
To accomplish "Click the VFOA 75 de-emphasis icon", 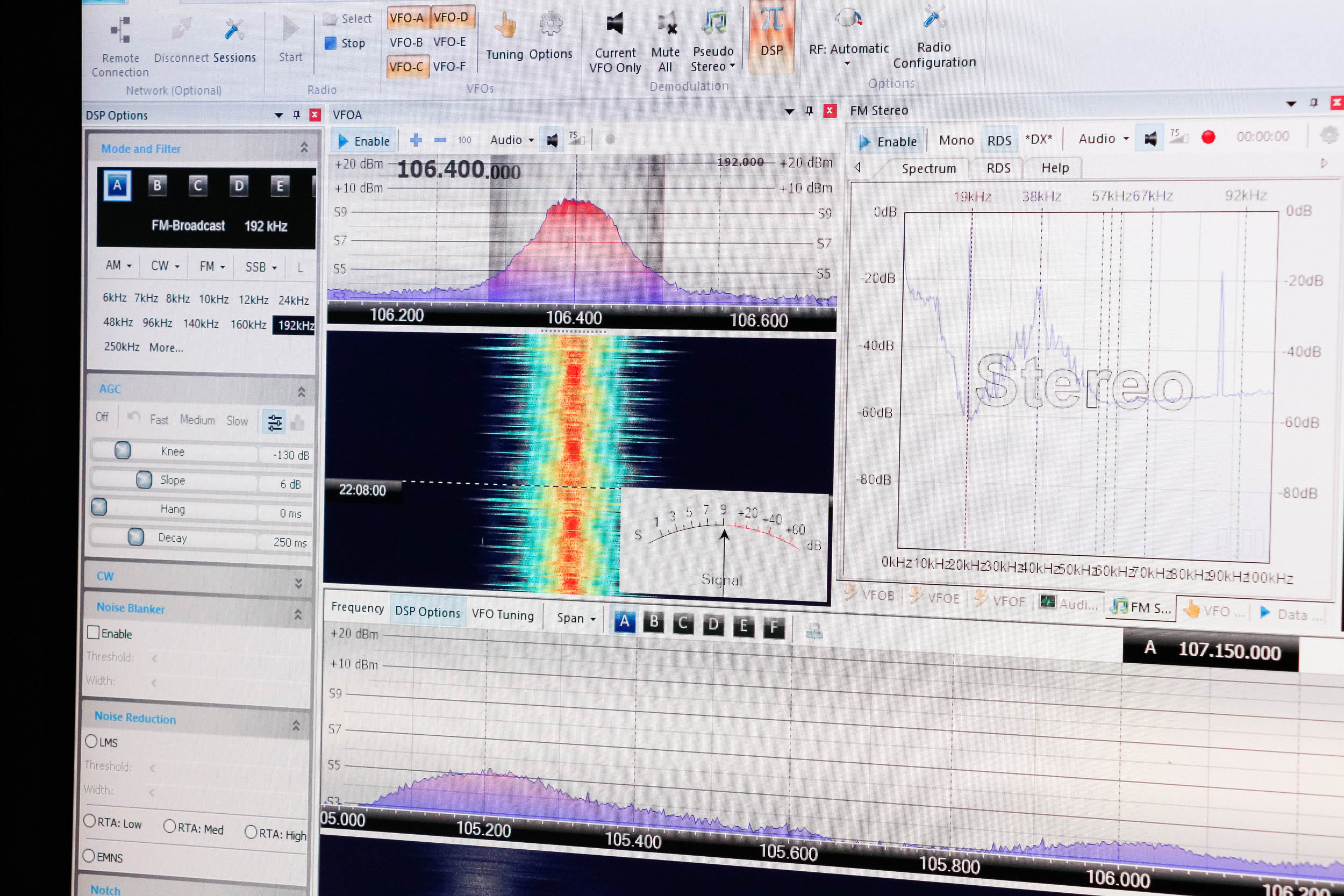I will pos(576,139).
